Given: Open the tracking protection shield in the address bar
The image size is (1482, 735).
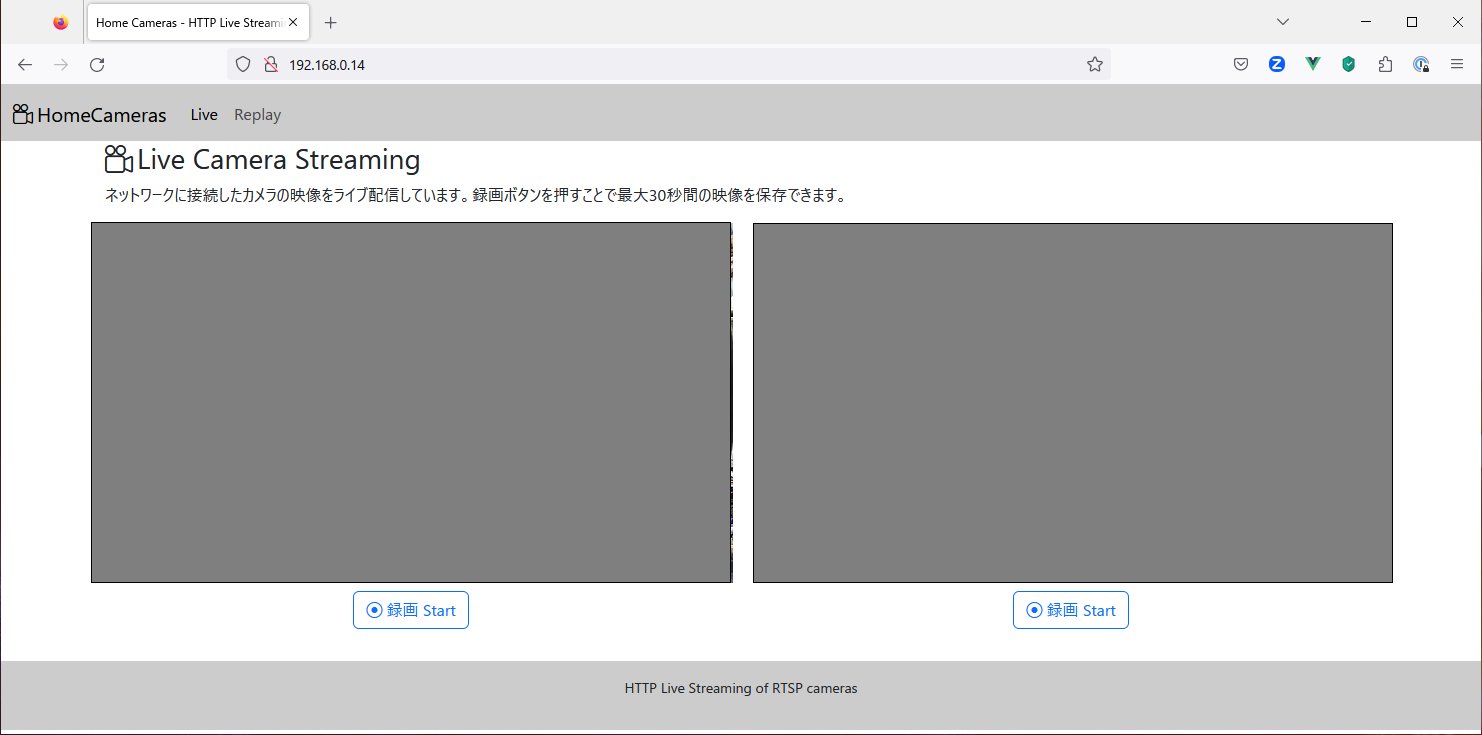Looking at the screenshot, I should tap(243, 64).
